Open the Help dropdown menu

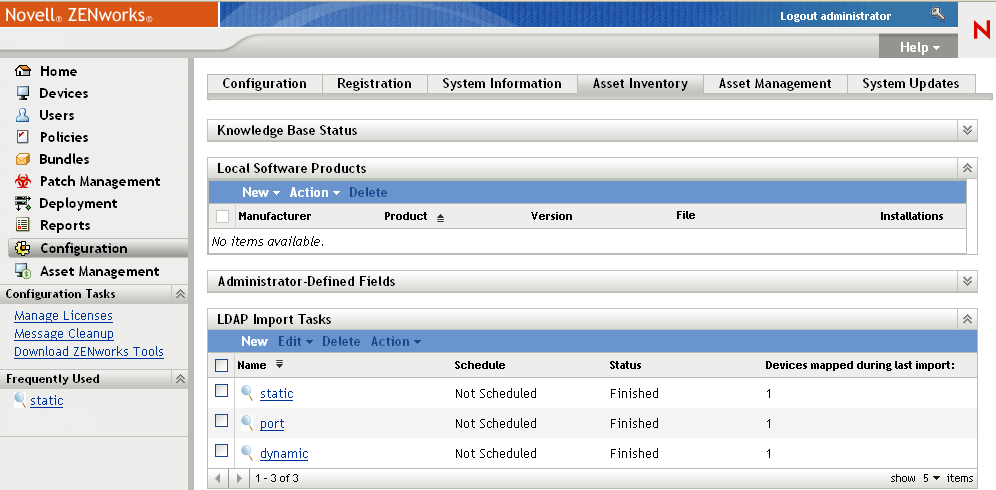[920, 47]
